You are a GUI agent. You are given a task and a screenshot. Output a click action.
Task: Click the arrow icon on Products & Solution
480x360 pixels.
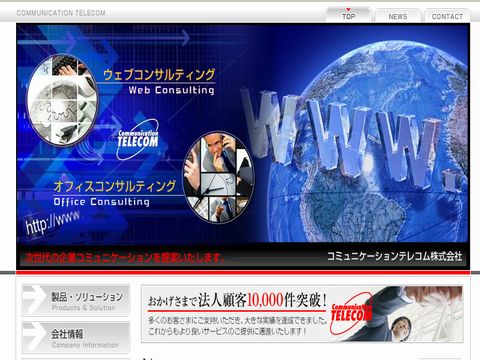(x=36, y=300)
